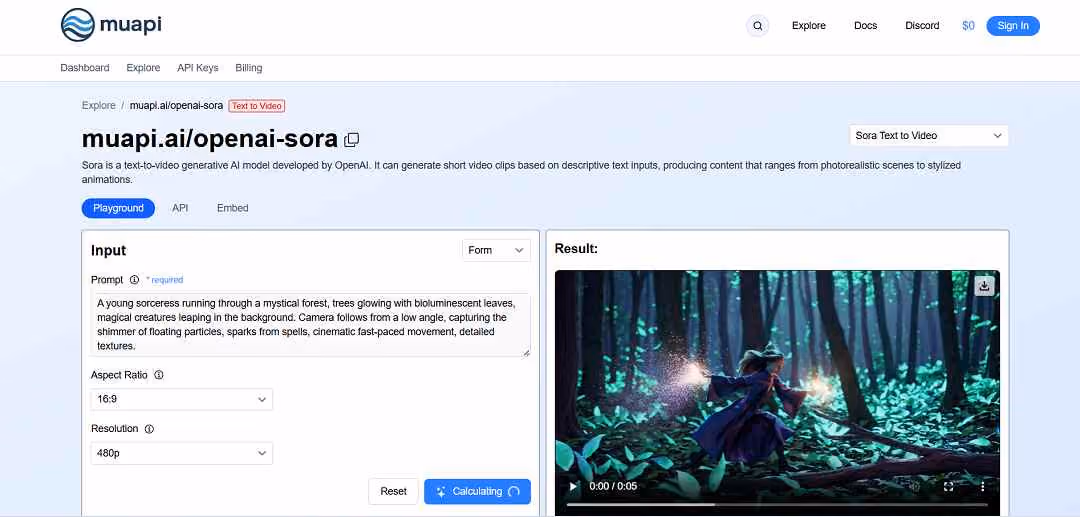Screen dimensions: 1080x517
Task: Download the result video
Action: tap(984, 286)
